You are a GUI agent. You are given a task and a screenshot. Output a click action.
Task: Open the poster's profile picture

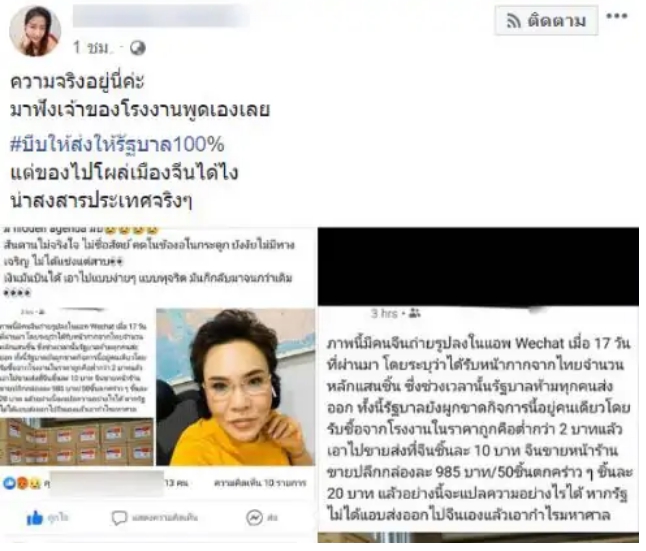[35, 31]
